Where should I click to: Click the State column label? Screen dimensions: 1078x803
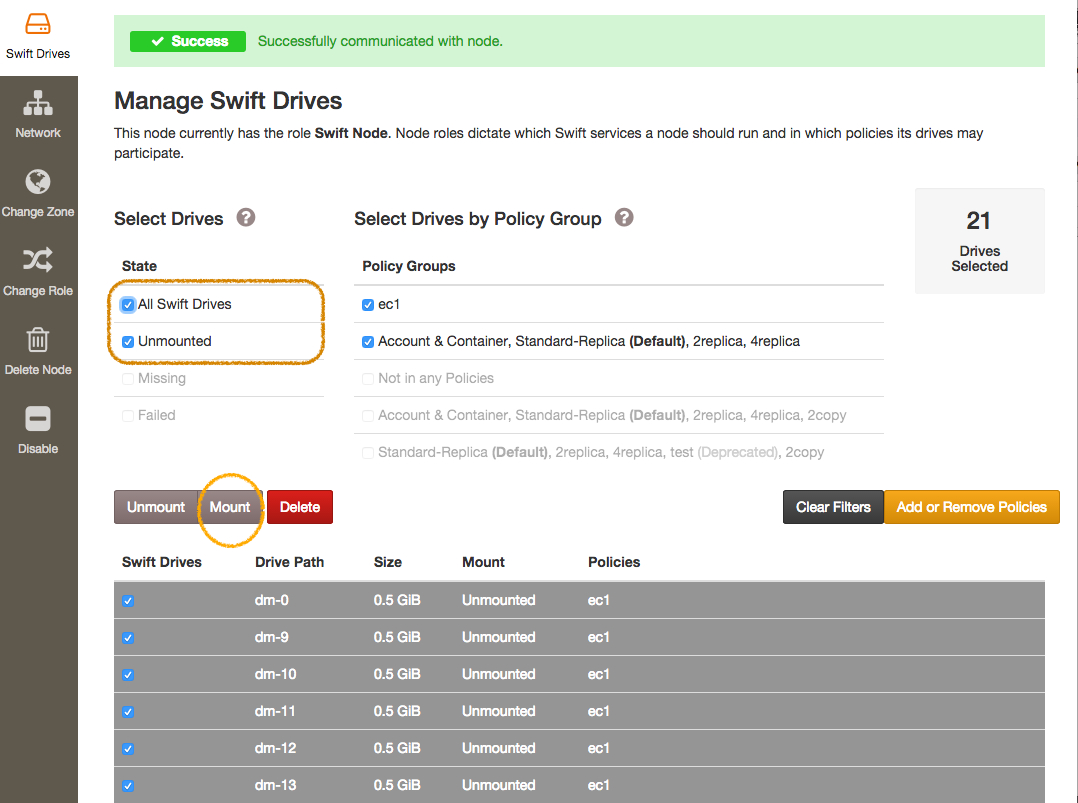[139, 266]
